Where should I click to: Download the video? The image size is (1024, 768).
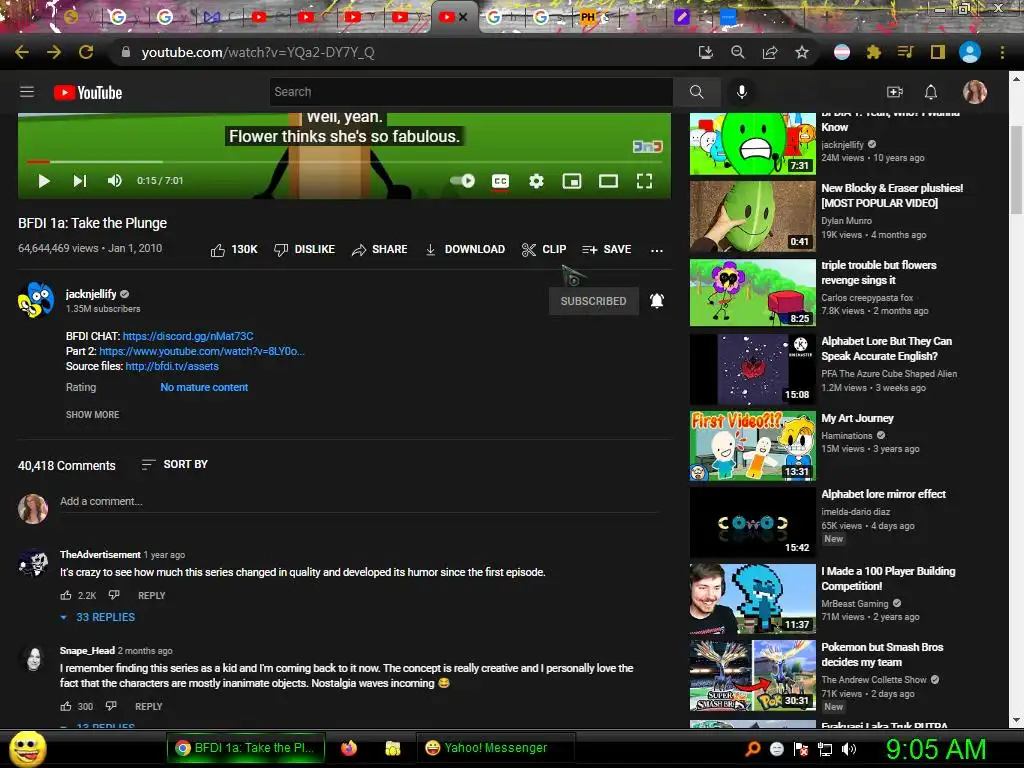point(465,249)
